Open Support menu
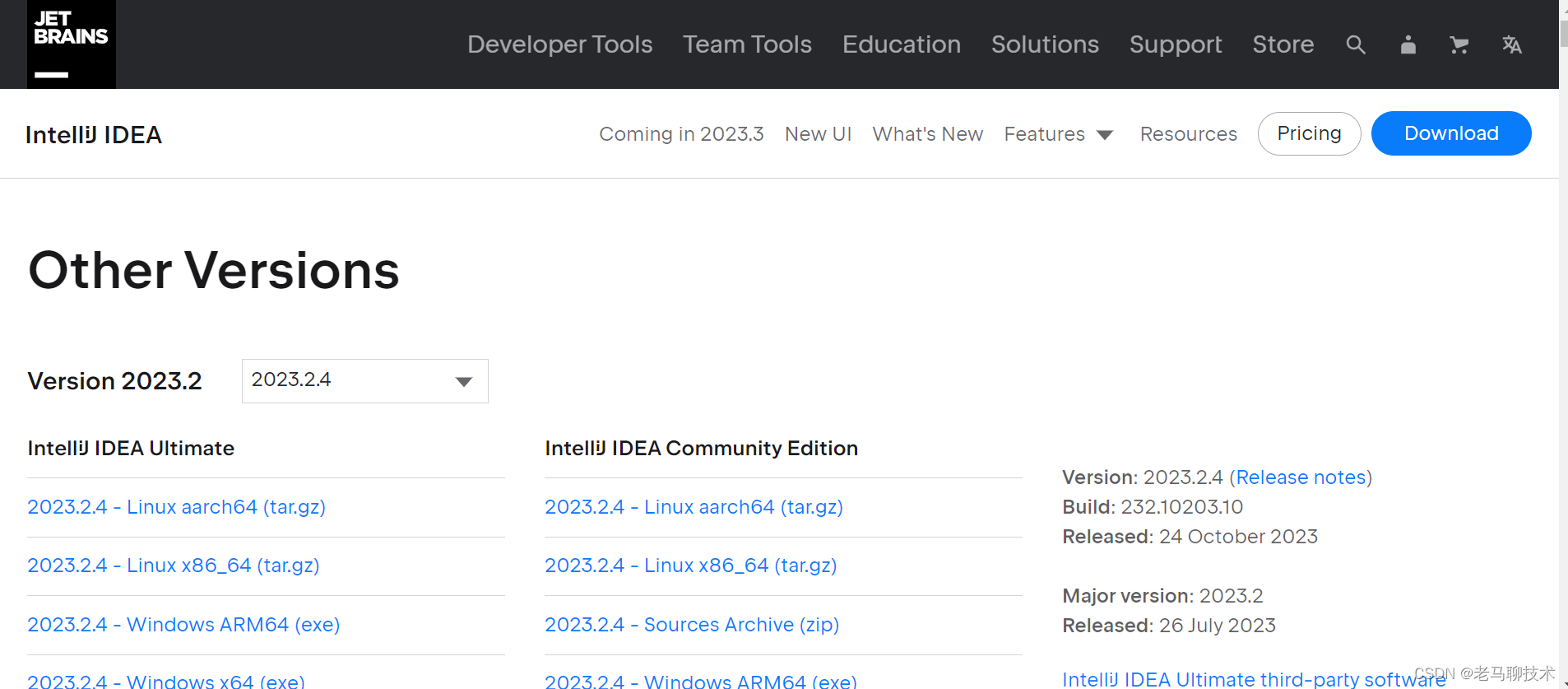 pyautogui.click(x=1176, y=44)
